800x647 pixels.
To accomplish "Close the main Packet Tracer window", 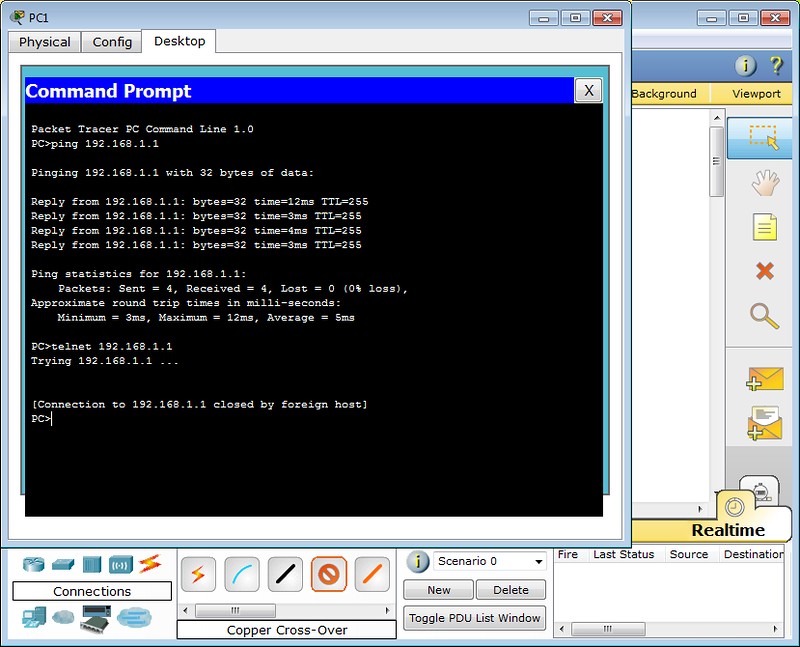I will coord(775,18).
